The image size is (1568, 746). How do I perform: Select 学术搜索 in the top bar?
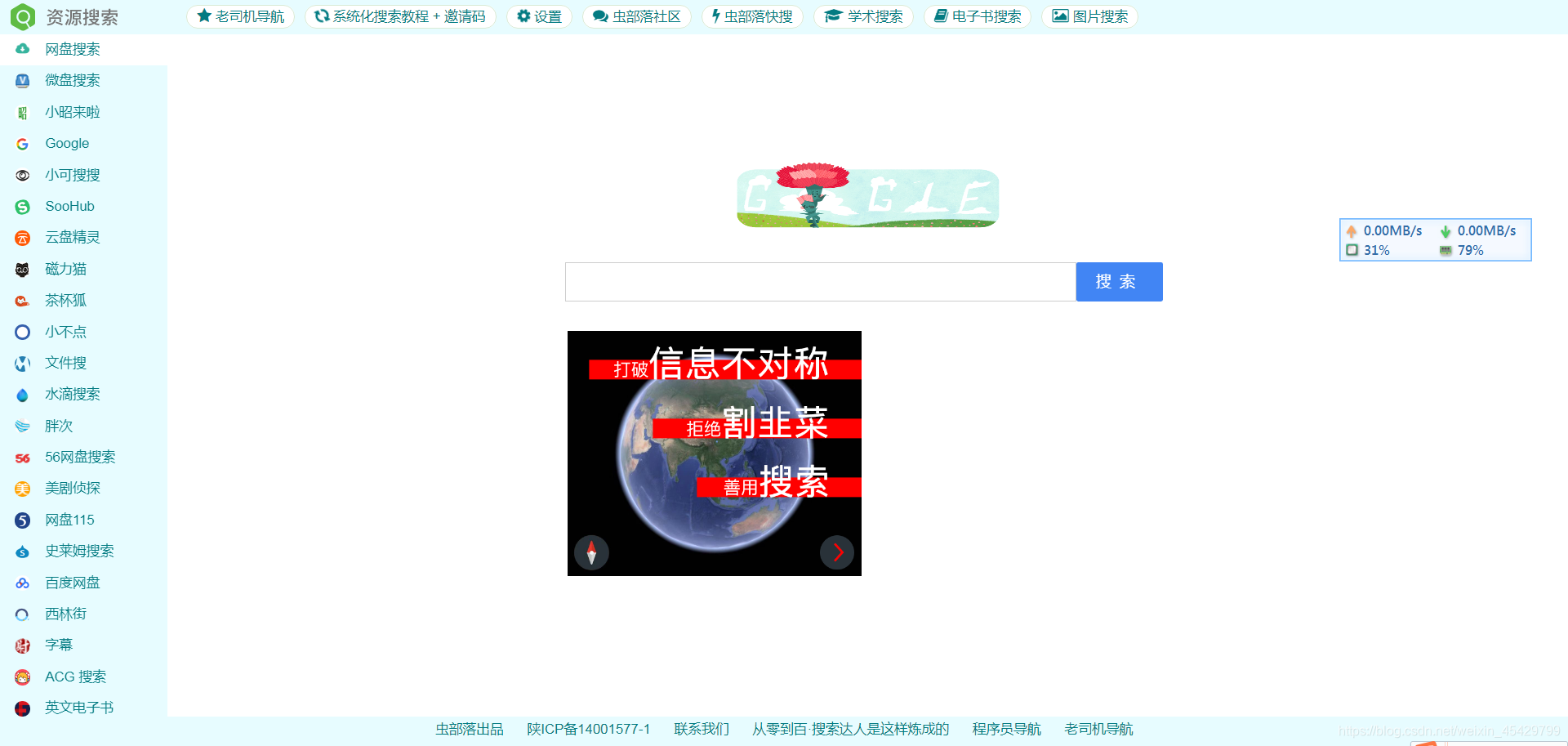(863, 16)
